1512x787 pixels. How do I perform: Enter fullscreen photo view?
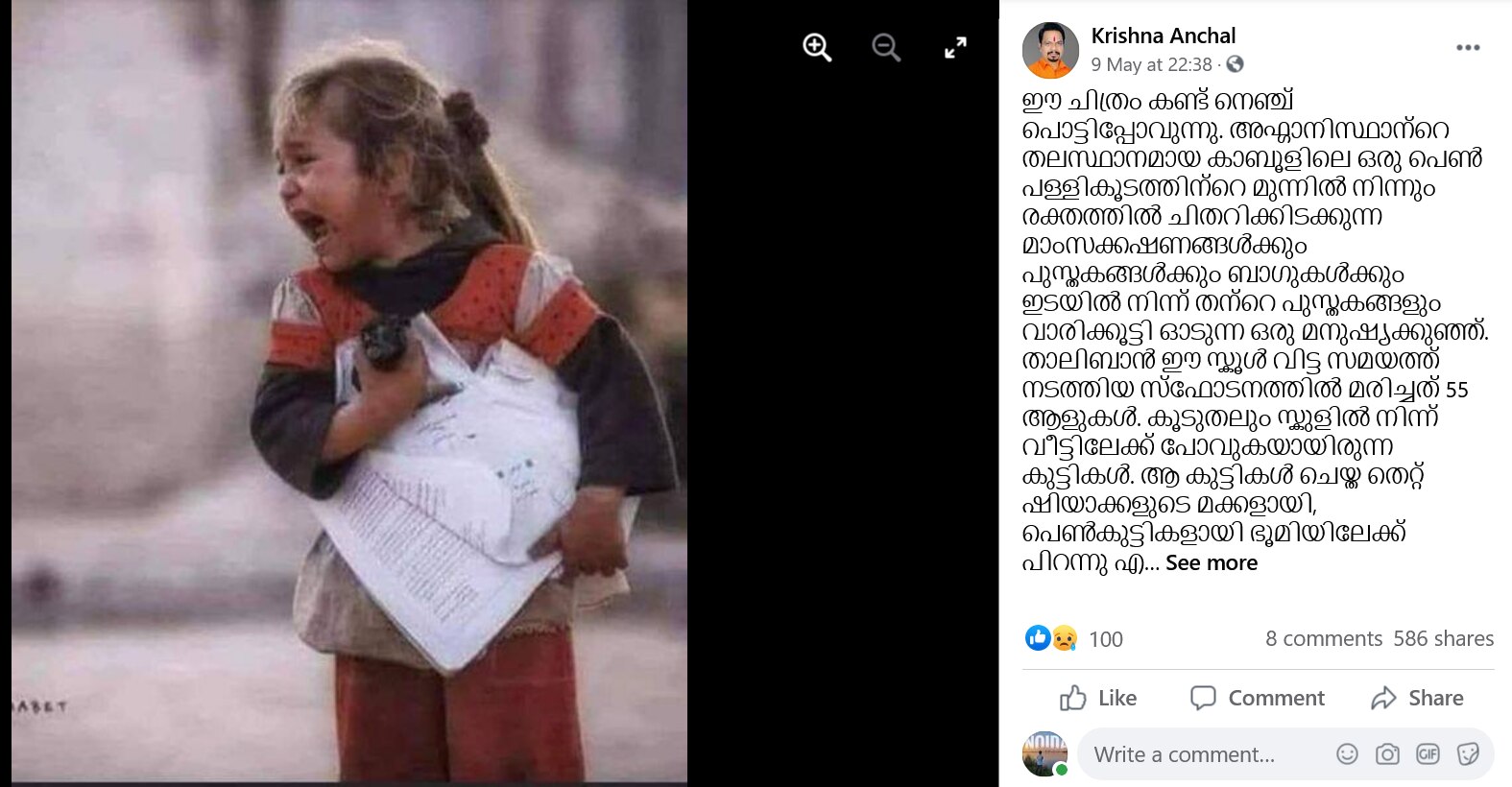pos(955,47)
